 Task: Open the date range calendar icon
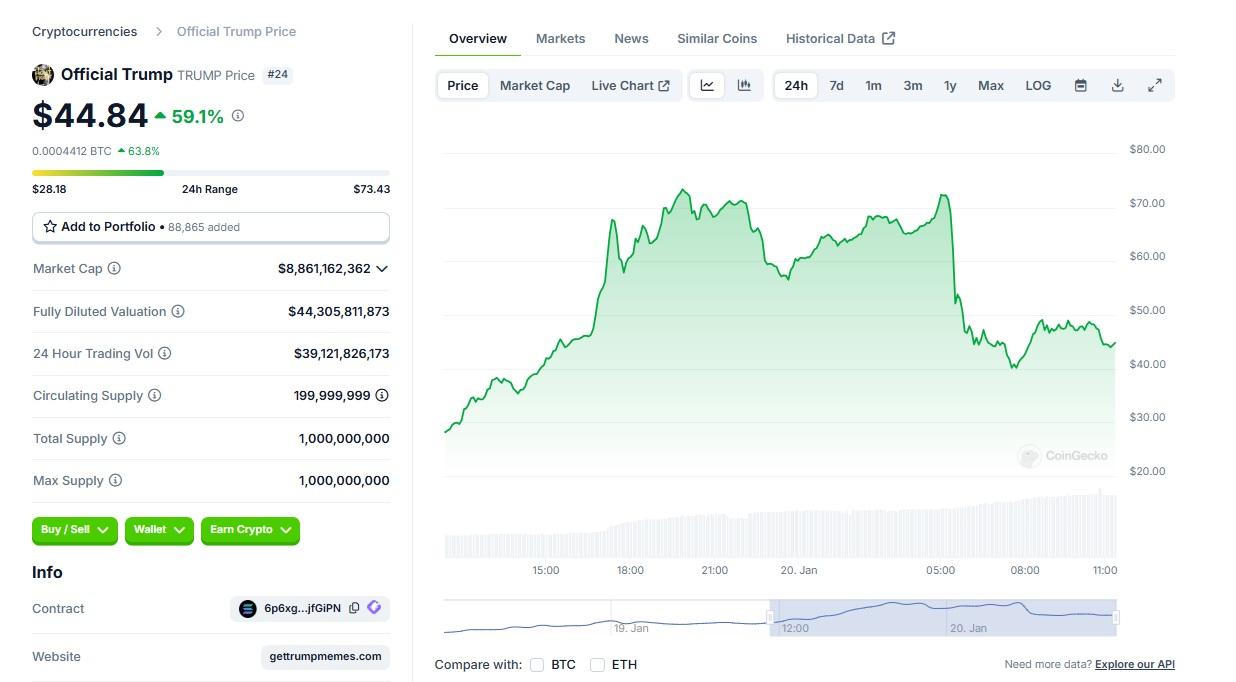1080,85
